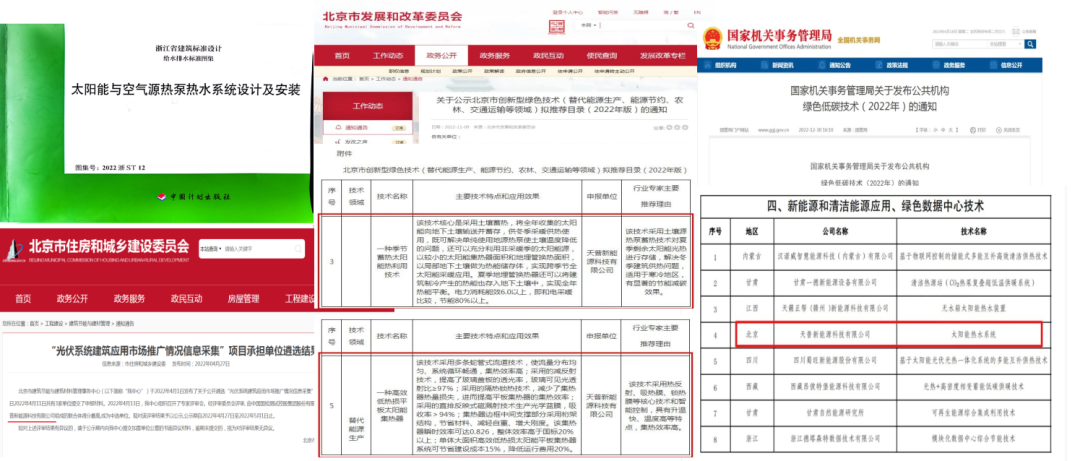1080x461 pixels.
Task: Click the 工程建设 breadcrumb link on the 住建委 page
Action: coord(53,323)
